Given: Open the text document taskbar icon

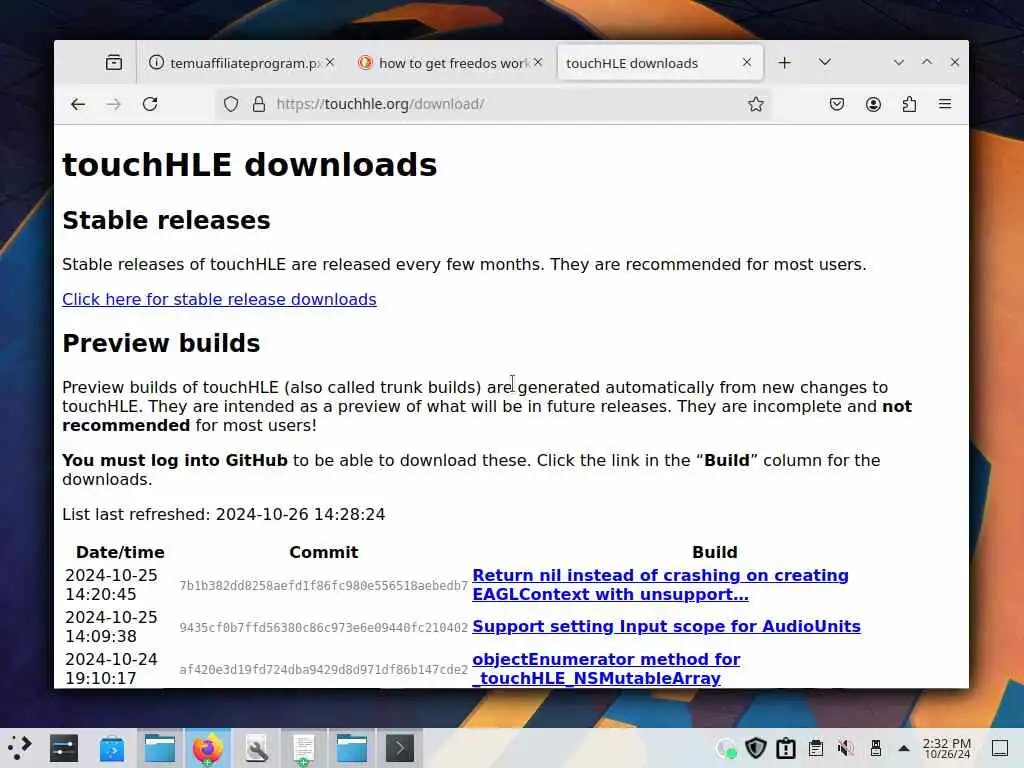Looking at the screenshot, I should pyautogui.click(x=304, y=748).
